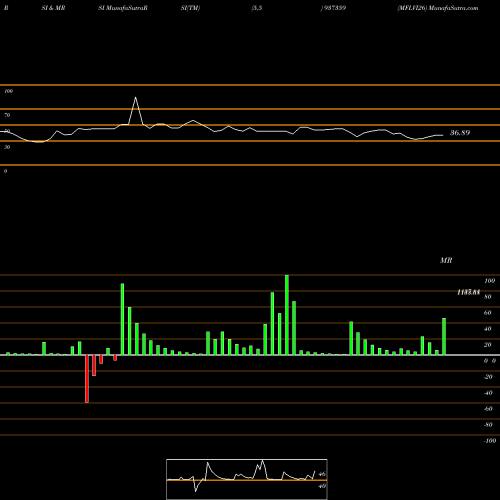Screen dimensions: 500x500
Task: Click the longest red bar in the MR chart
Action: 87,379
